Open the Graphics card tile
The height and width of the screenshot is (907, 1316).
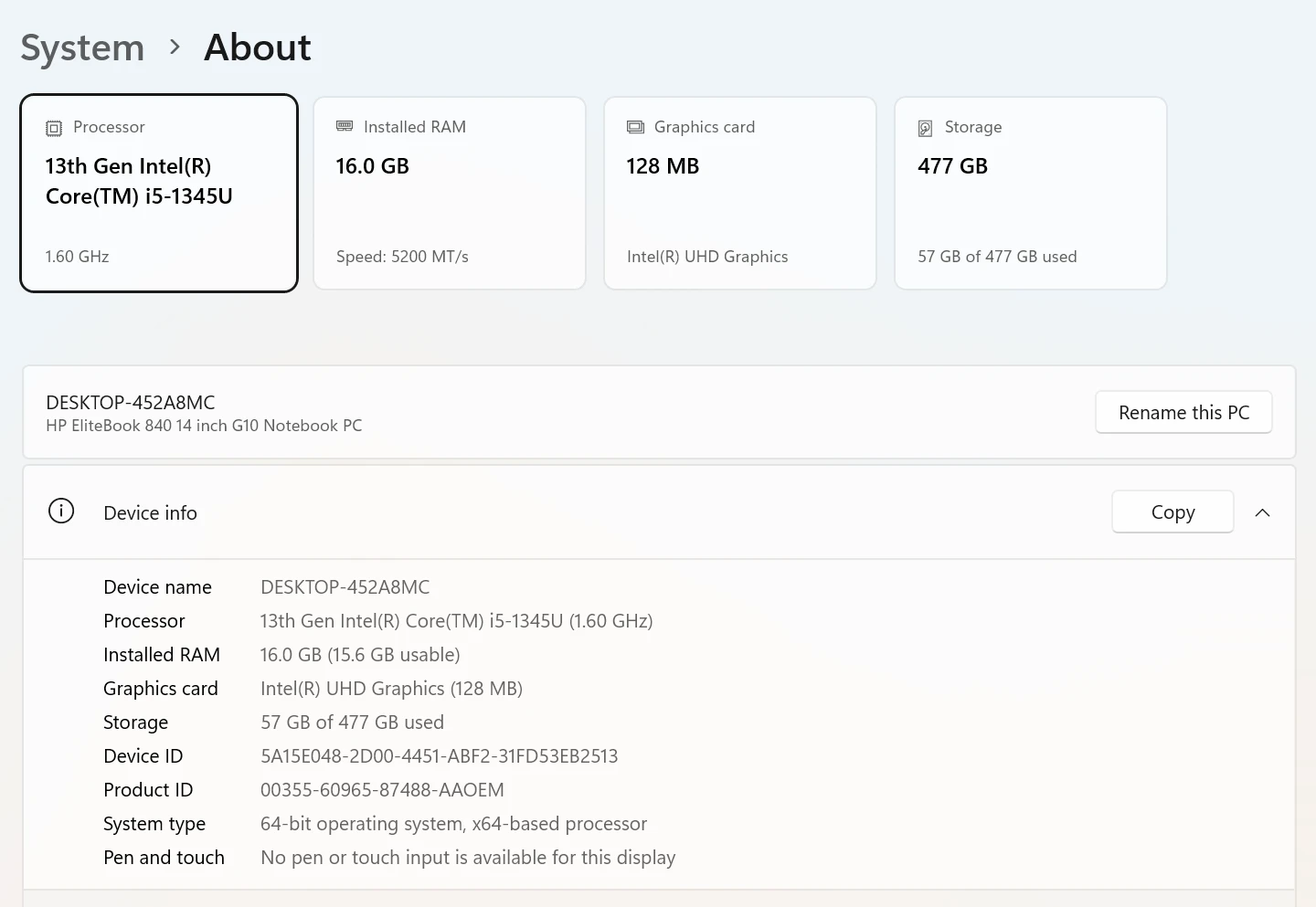click(x=740, y=193)
